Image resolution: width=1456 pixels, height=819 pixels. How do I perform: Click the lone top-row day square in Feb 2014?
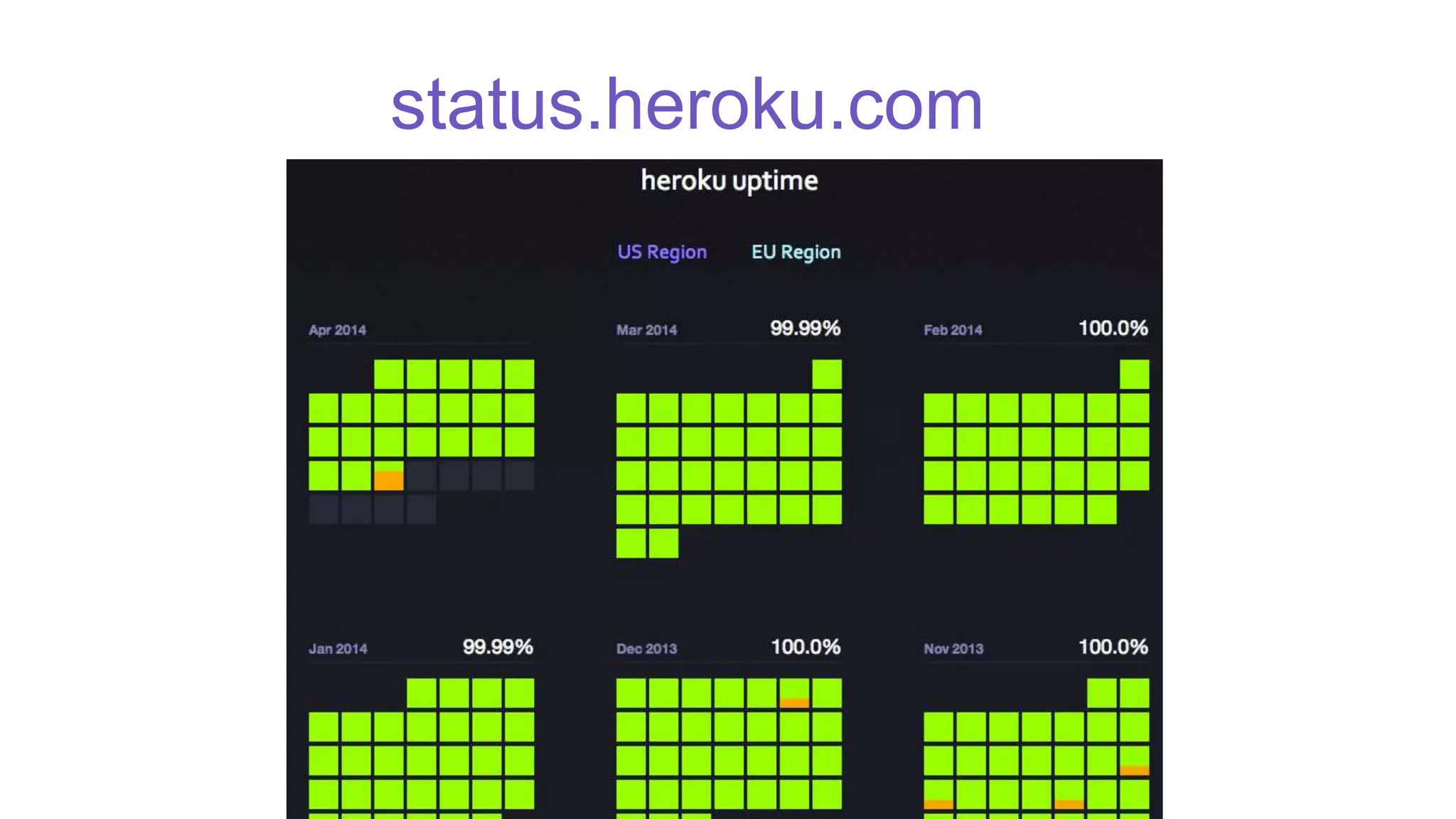coord(1134,375)
